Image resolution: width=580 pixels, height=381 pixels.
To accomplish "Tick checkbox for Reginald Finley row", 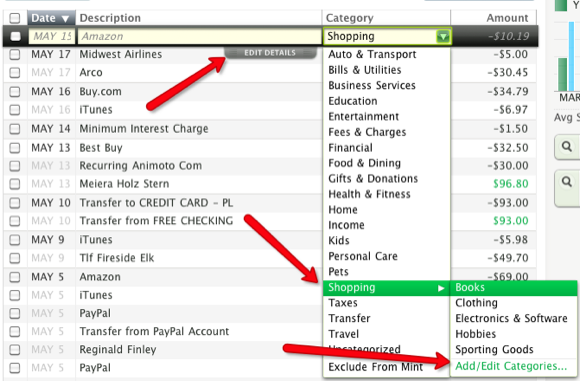I will pos(15,350).
